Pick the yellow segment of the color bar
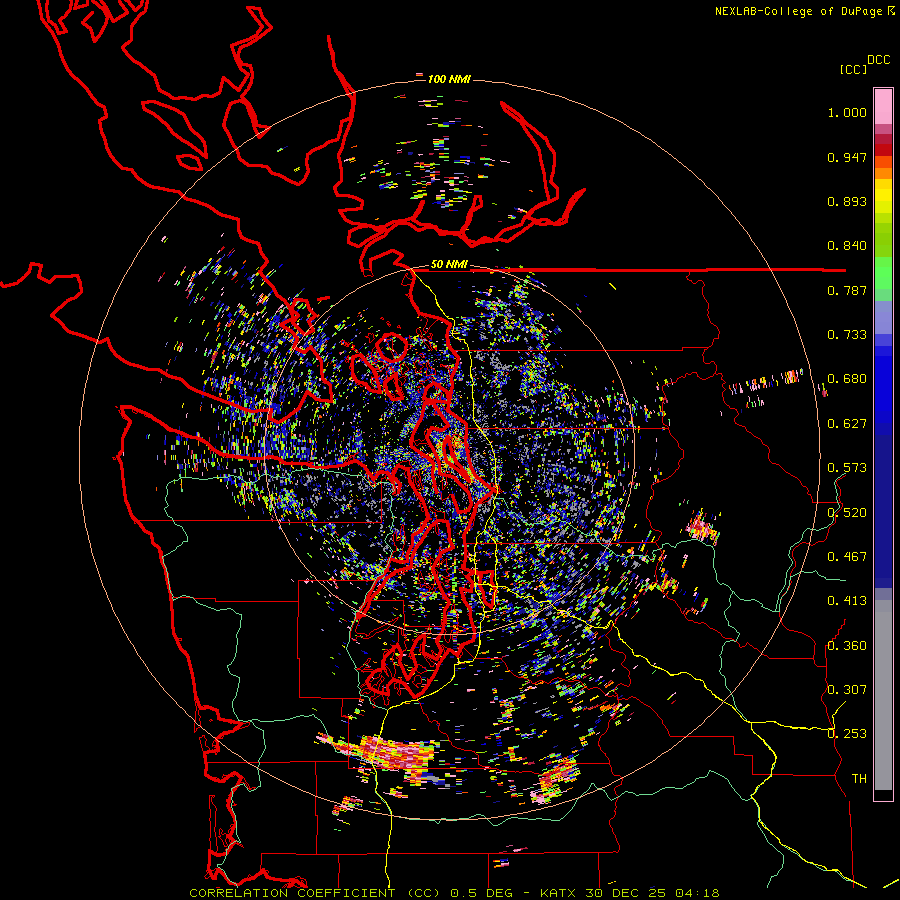The height and width of the screenshot is (900, 900). (883, 196)
